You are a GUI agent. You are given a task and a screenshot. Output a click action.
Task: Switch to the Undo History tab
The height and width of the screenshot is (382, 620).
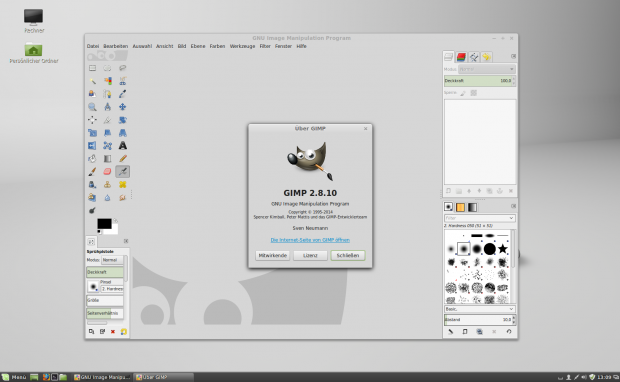[486, 57]
